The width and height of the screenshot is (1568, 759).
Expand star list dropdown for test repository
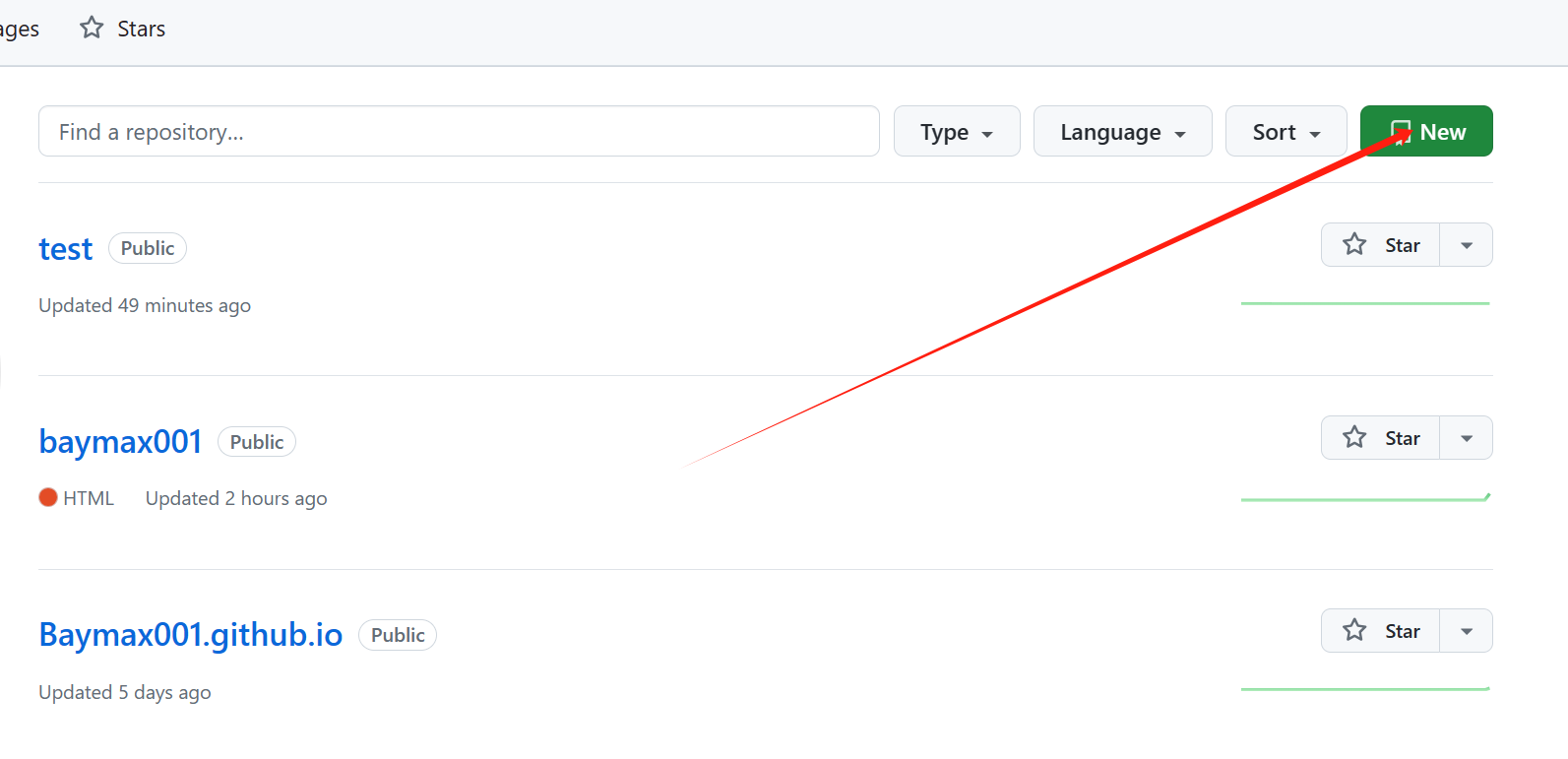click(1467, 245)
